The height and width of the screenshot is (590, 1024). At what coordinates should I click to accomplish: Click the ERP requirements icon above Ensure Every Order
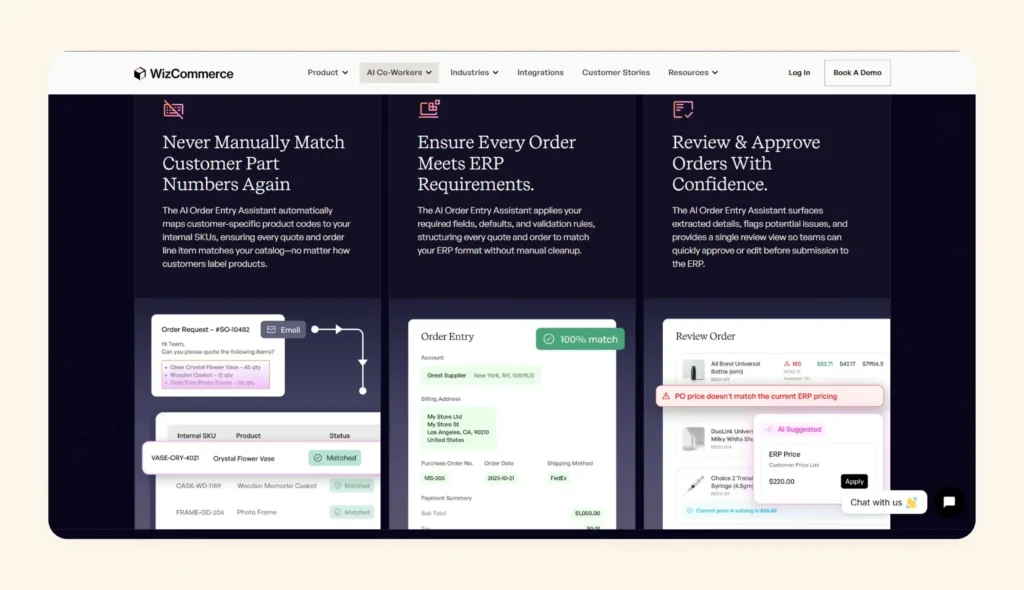[429, 109]
